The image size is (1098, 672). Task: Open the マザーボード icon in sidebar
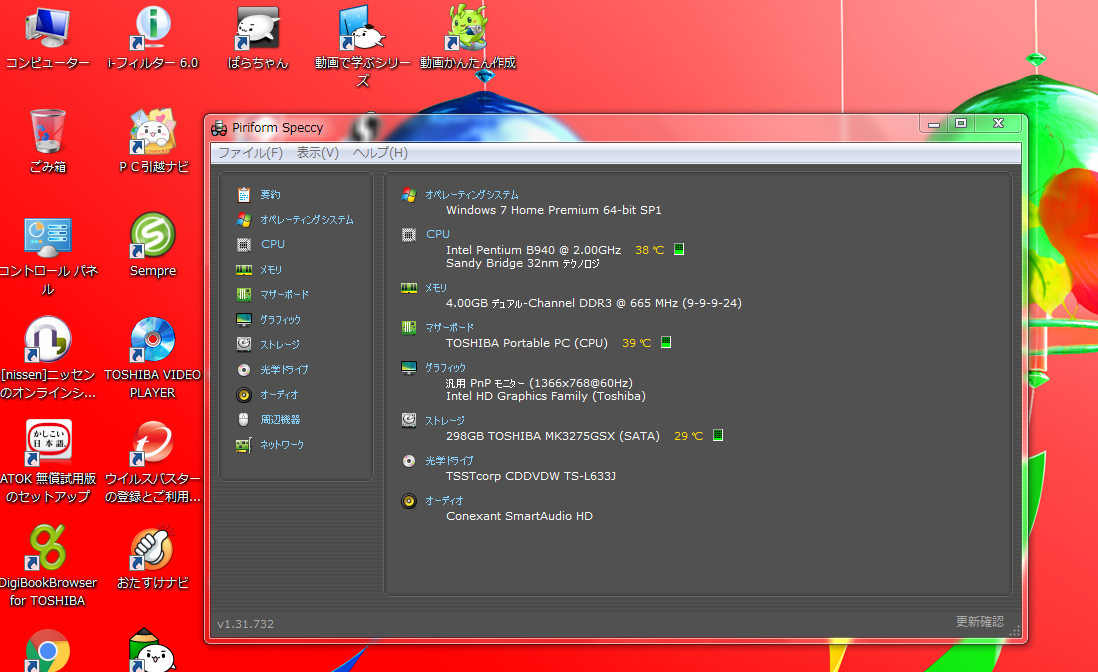tap(244, 295)
